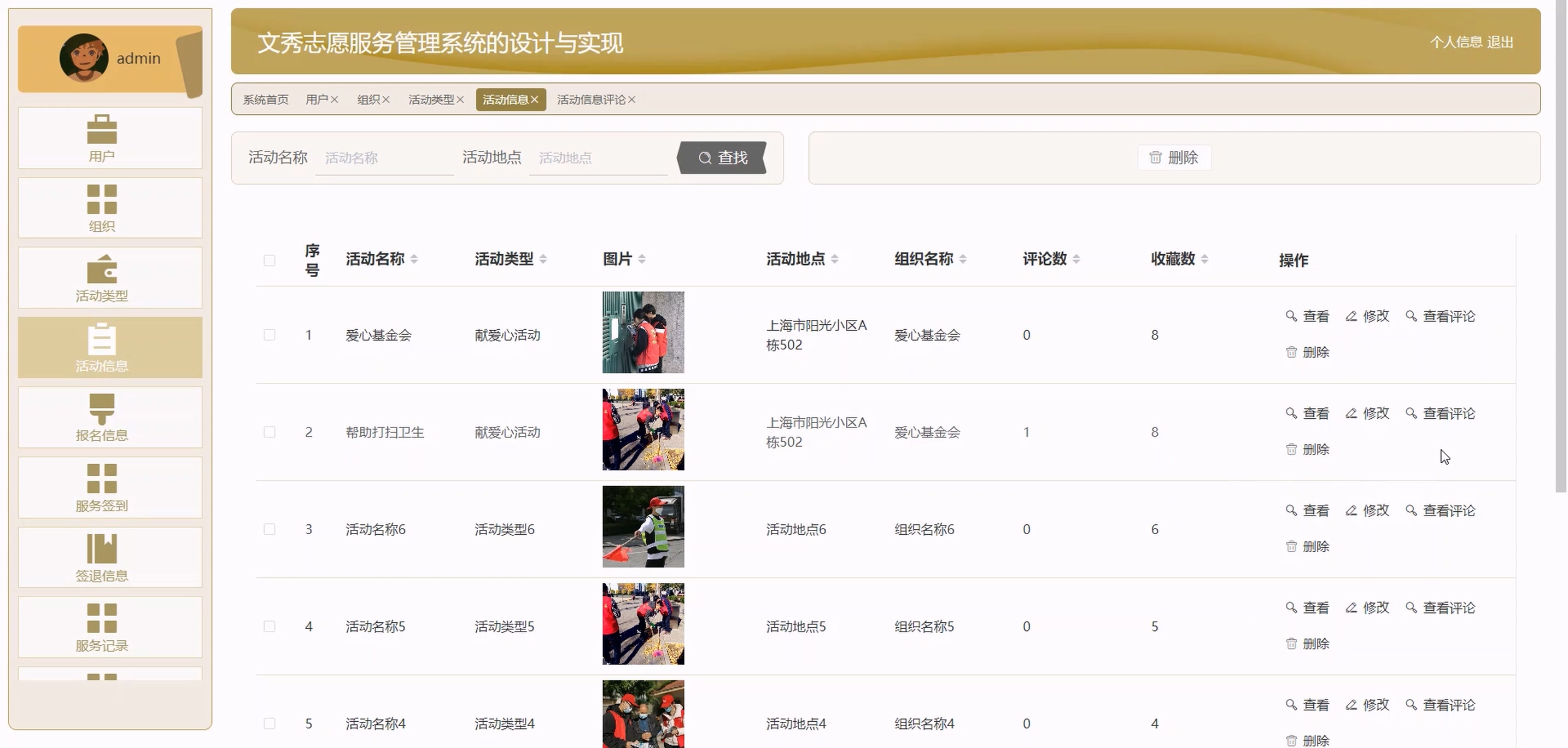Screen dimensions: 1568x748
Task: Open the 服务签到 grid icon in sidebar
Action: [x=102, y=478]
